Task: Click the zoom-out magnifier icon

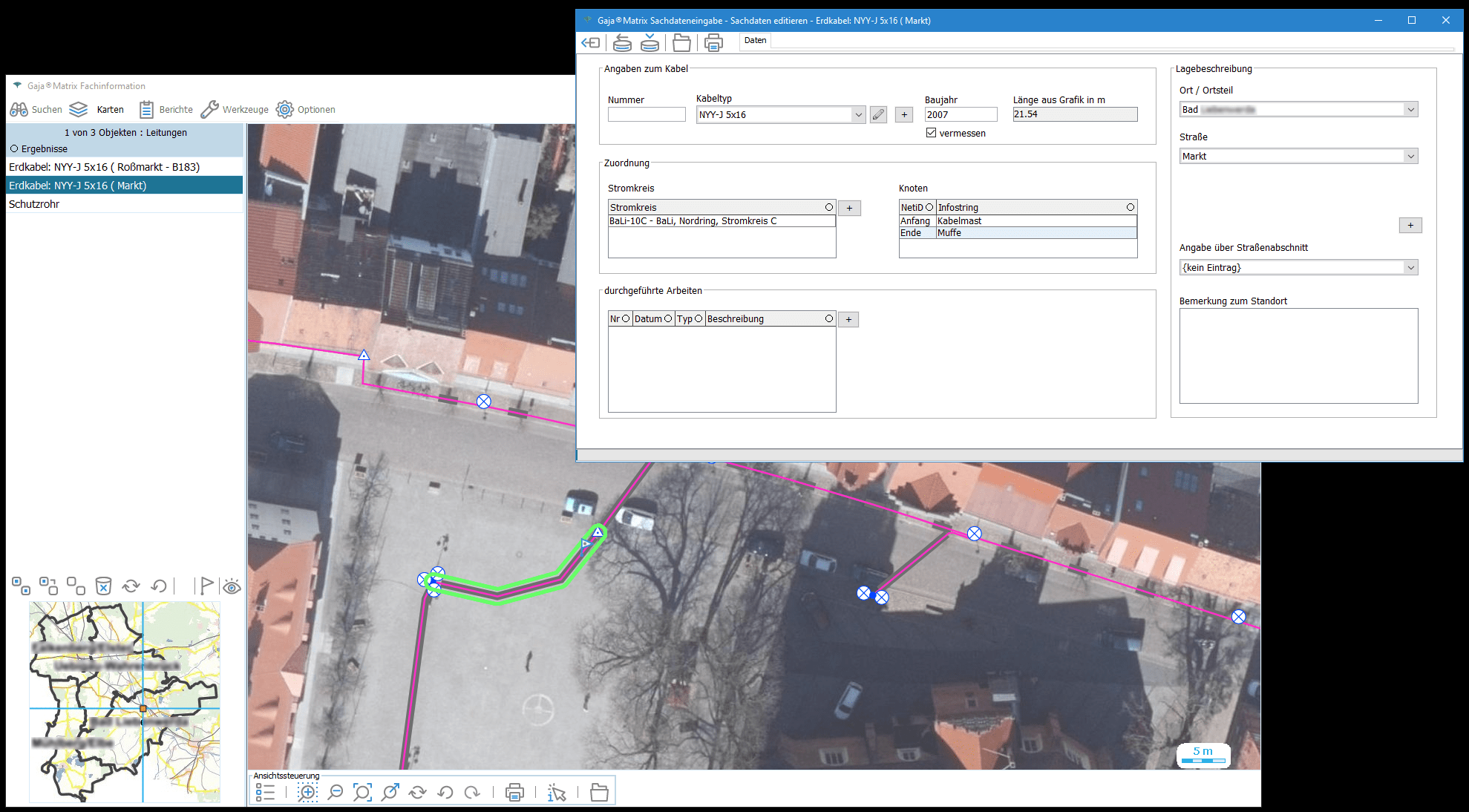Action: [x=336, y=792]
